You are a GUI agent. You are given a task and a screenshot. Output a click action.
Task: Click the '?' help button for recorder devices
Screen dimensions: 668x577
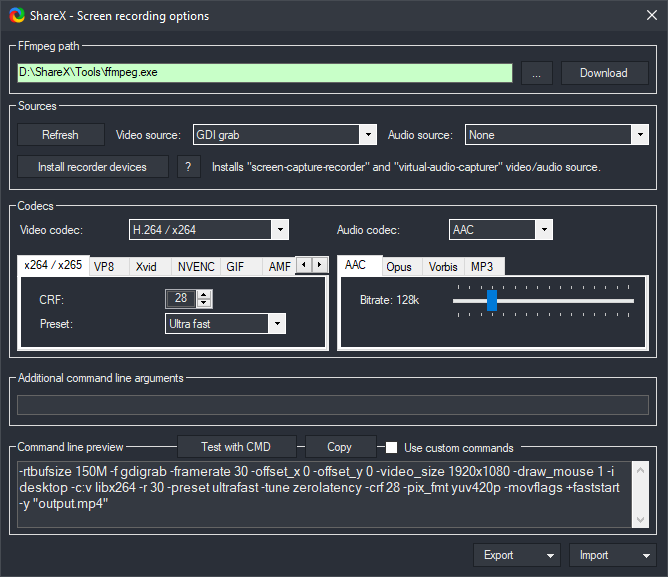pos(188,167)
